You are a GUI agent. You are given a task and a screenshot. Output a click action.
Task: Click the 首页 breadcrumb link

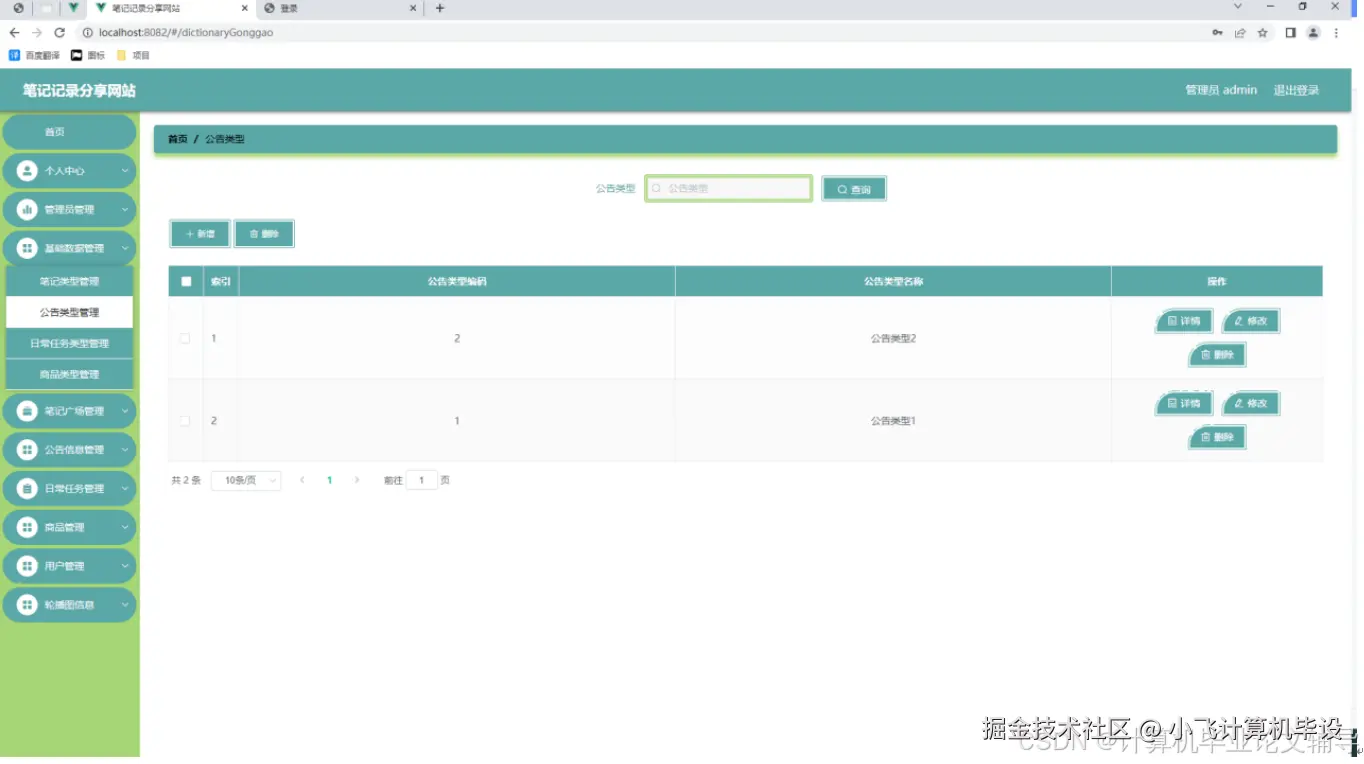[x=177, y=139]
